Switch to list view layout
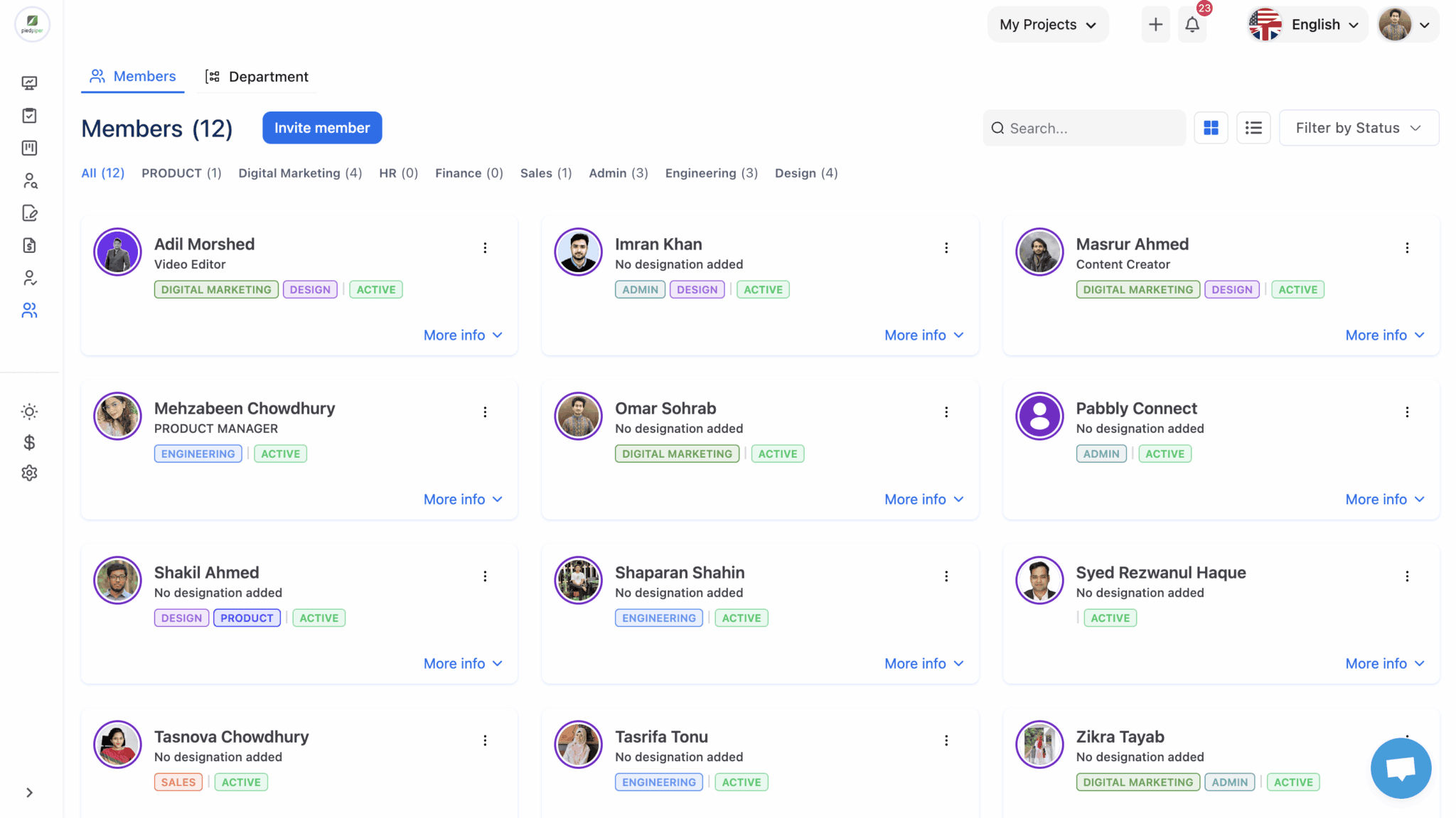The width and height of the screenshot is (1456, 818). click(1253, 127)
